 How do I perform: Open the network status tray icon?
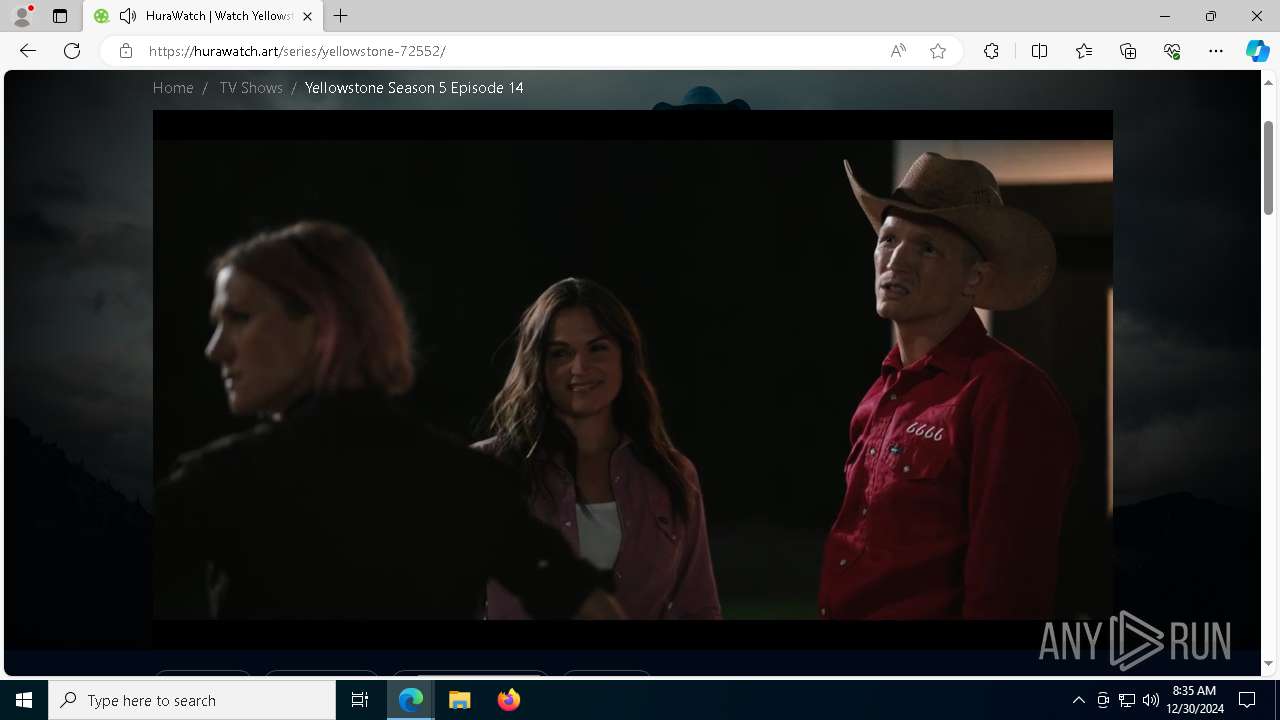pos(1127,700)
